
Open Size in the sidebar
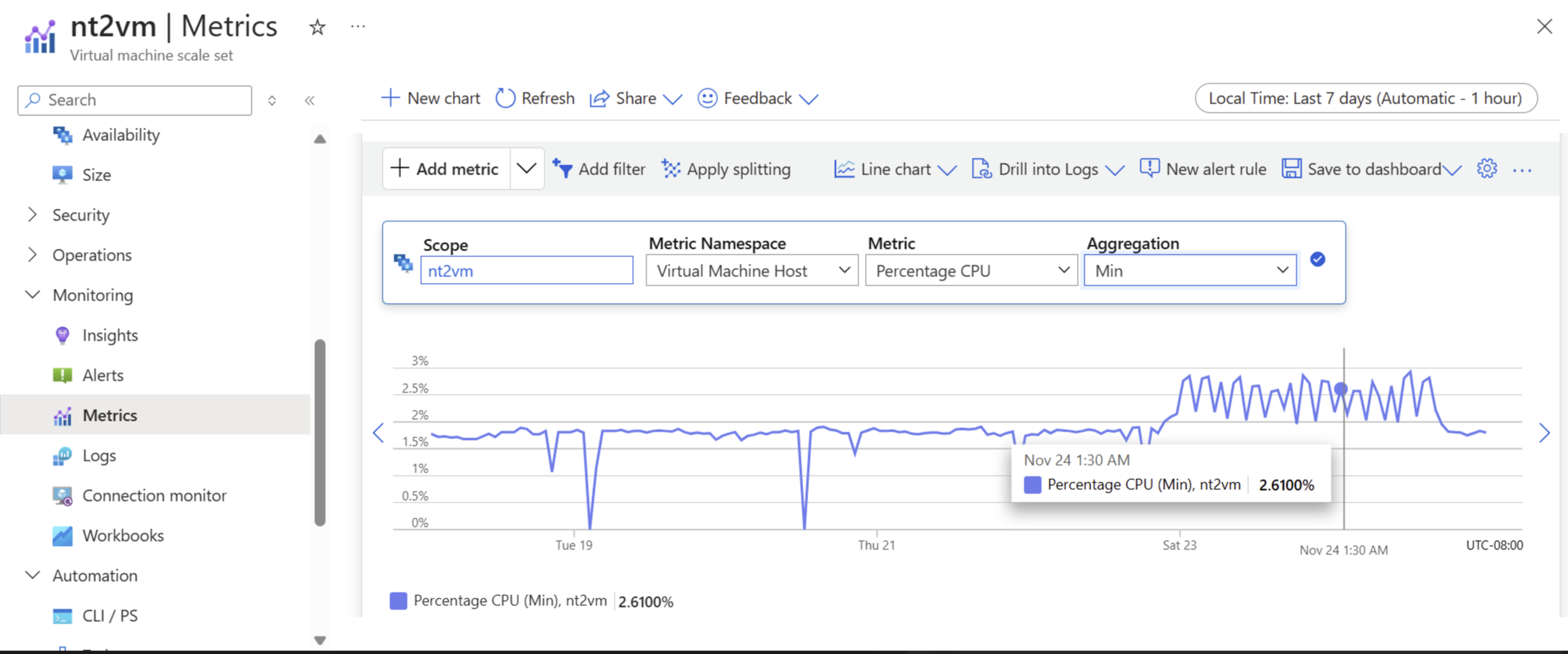[x=96, y=175]
